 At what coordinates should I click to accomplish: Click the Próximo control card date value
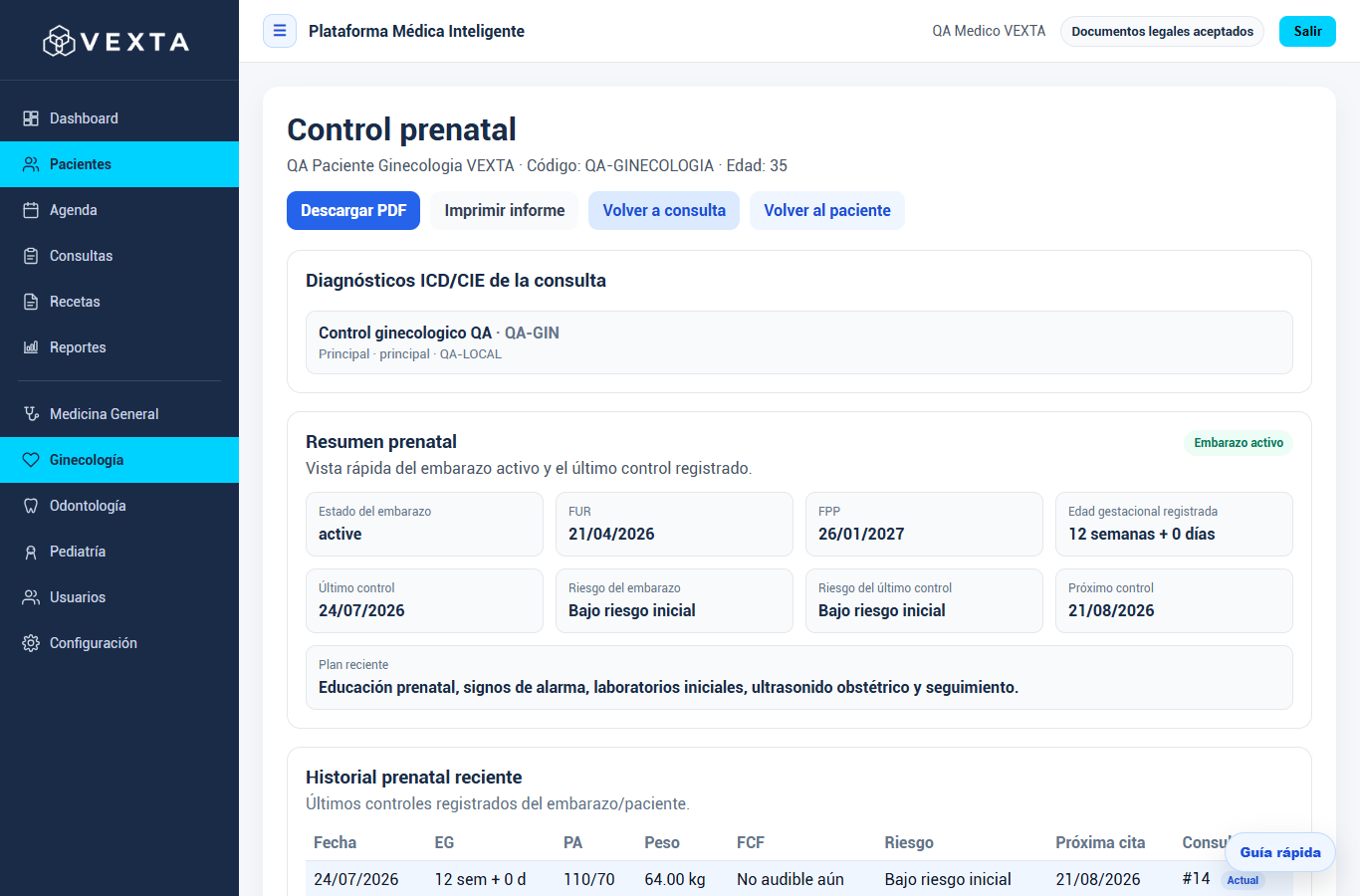(1111, 610)
